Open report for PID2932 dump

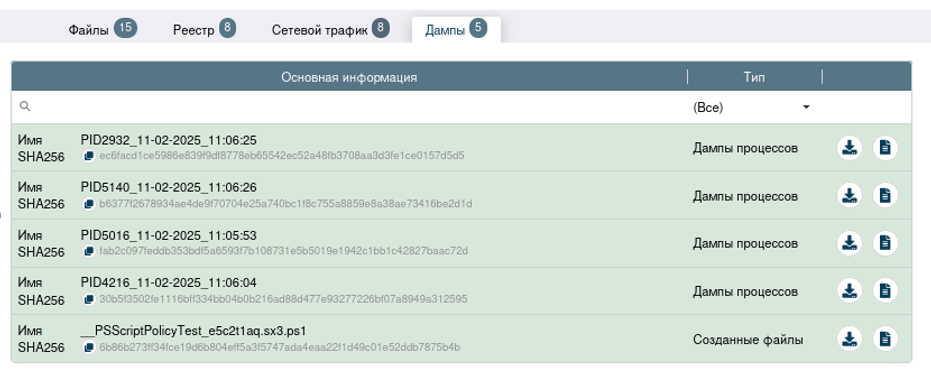point(885,148)
